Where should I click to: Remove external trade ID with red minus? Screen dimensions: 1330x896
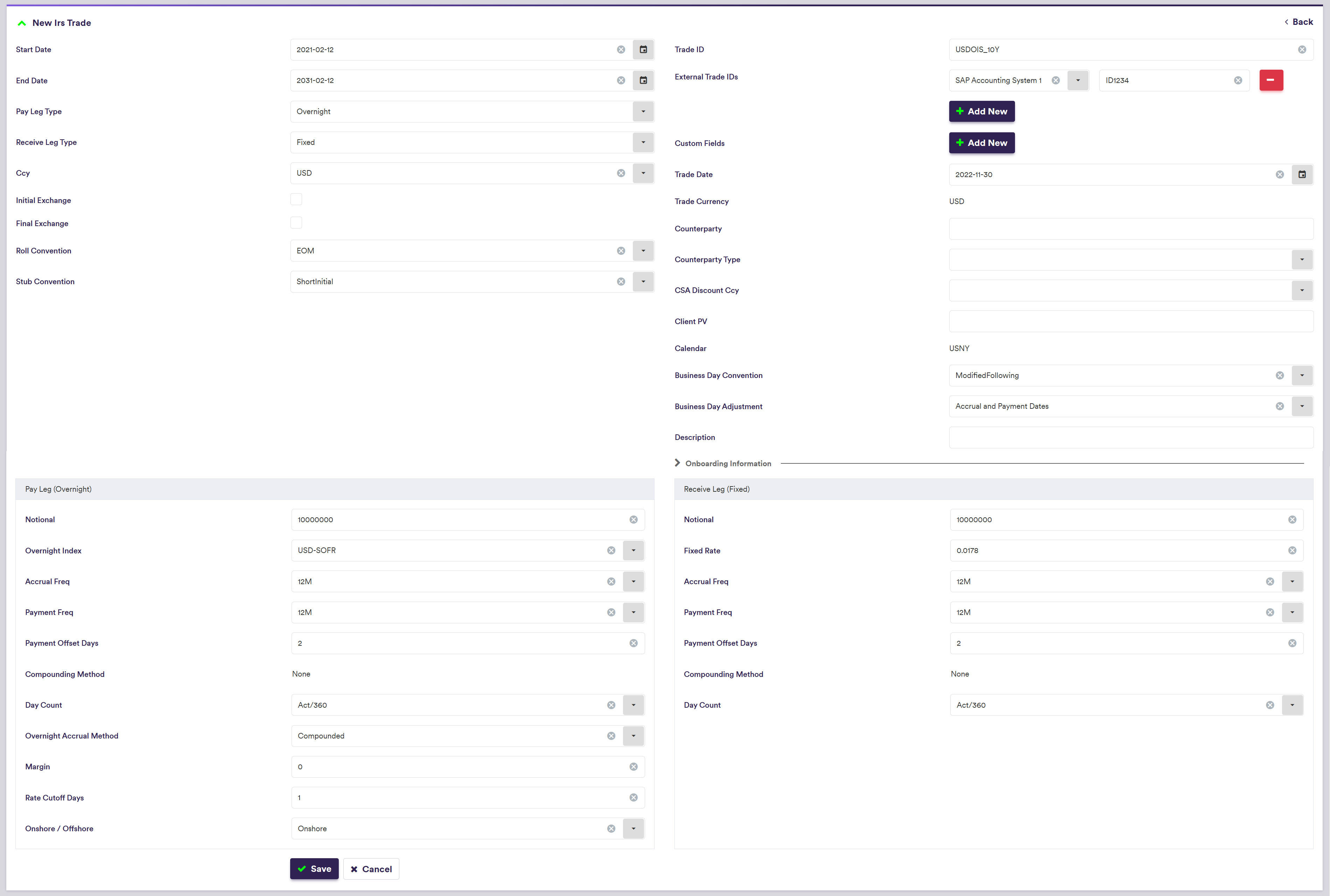click(x=1270, y=80)
